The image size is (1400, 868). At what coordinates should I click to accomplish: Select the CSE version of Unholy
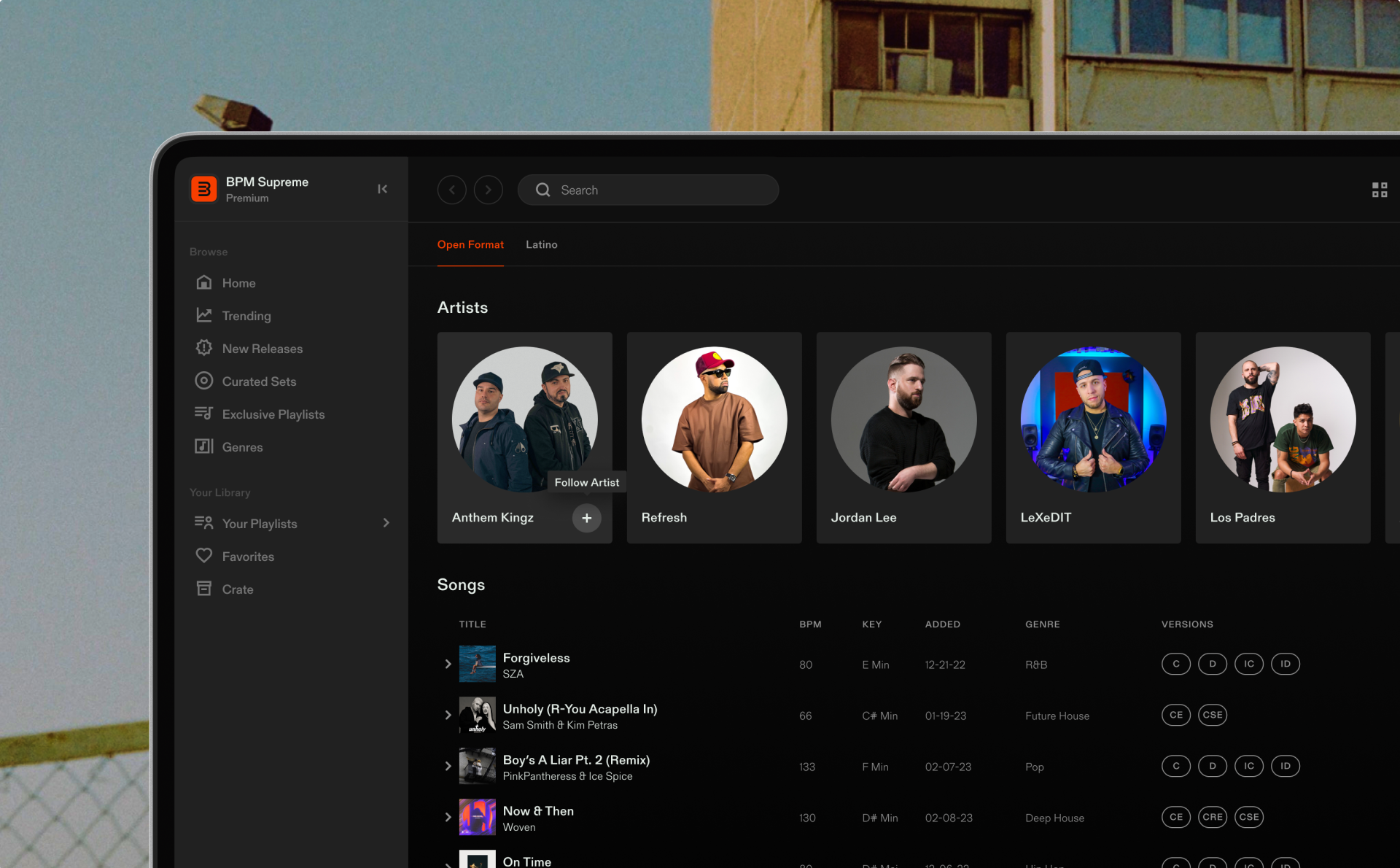pyautogui.click(x=1212, y=715)
